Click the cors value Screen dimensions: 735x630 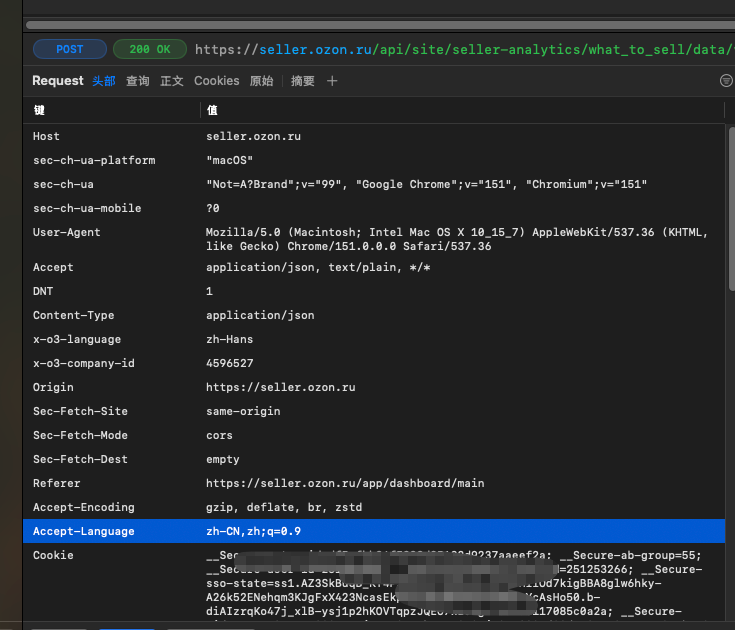click(x=219, y=435)
